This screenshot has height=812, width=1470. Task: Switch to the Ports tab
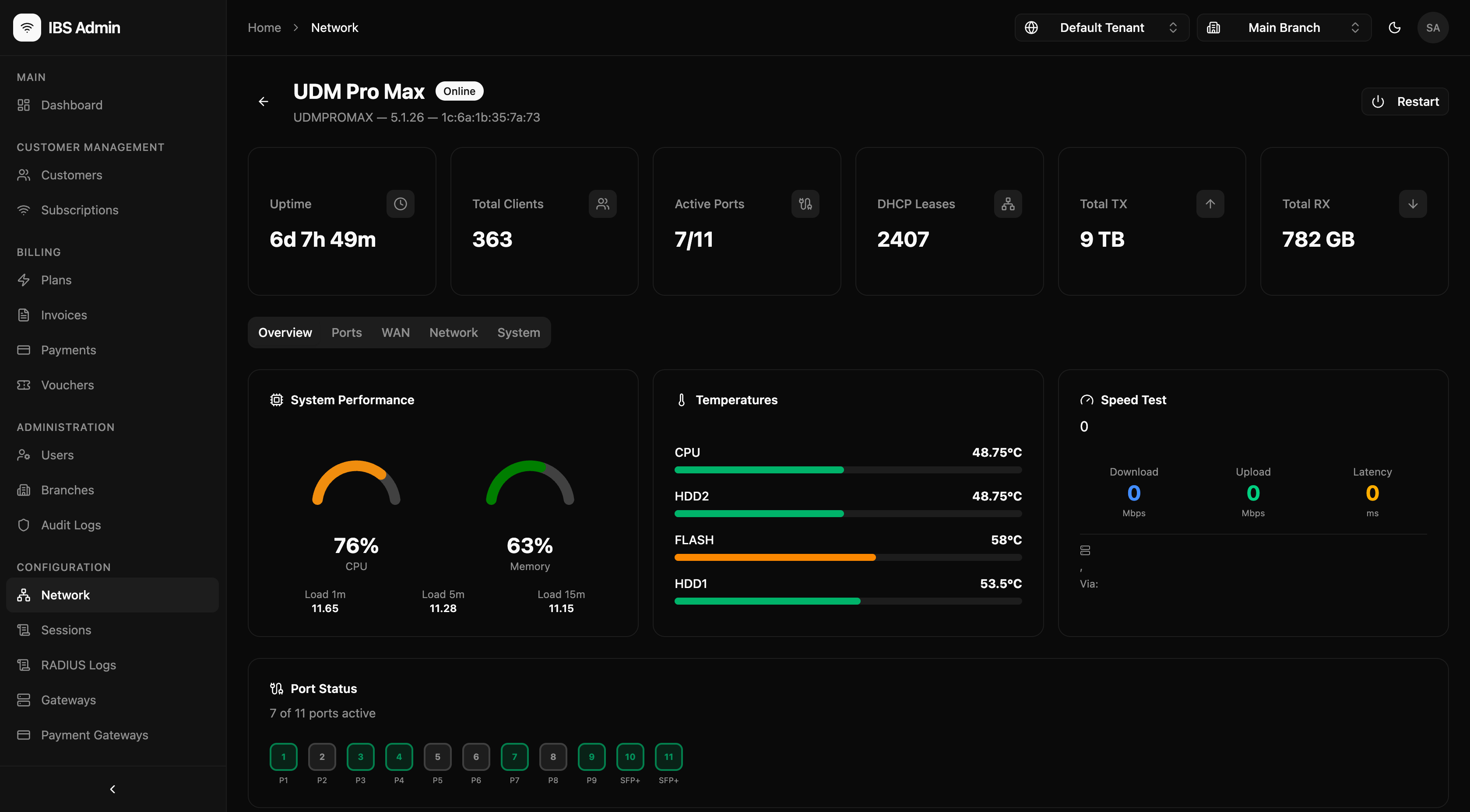point(346,332)
